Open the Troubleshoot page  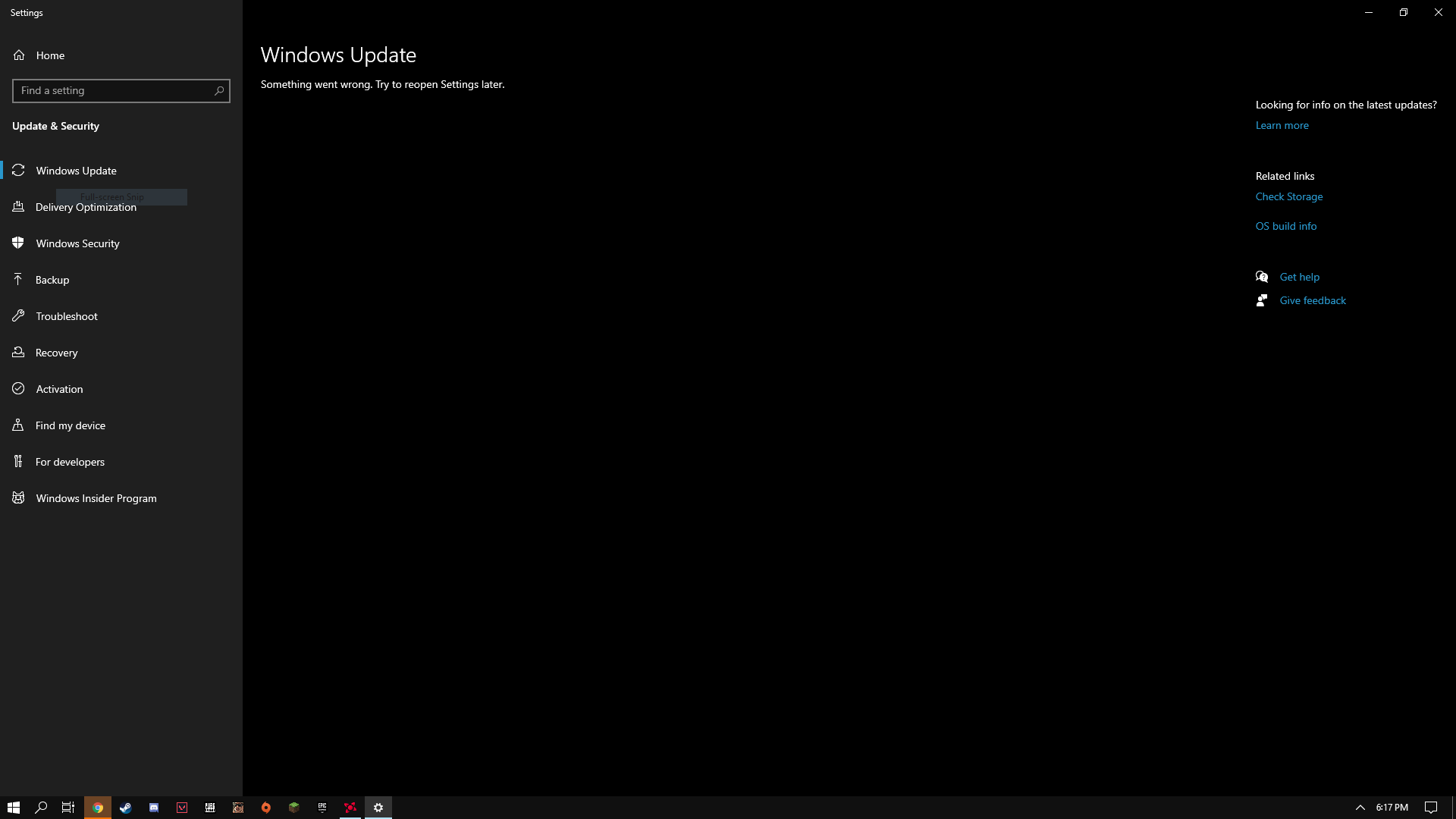pyautogui.click(x=121, y=316)
